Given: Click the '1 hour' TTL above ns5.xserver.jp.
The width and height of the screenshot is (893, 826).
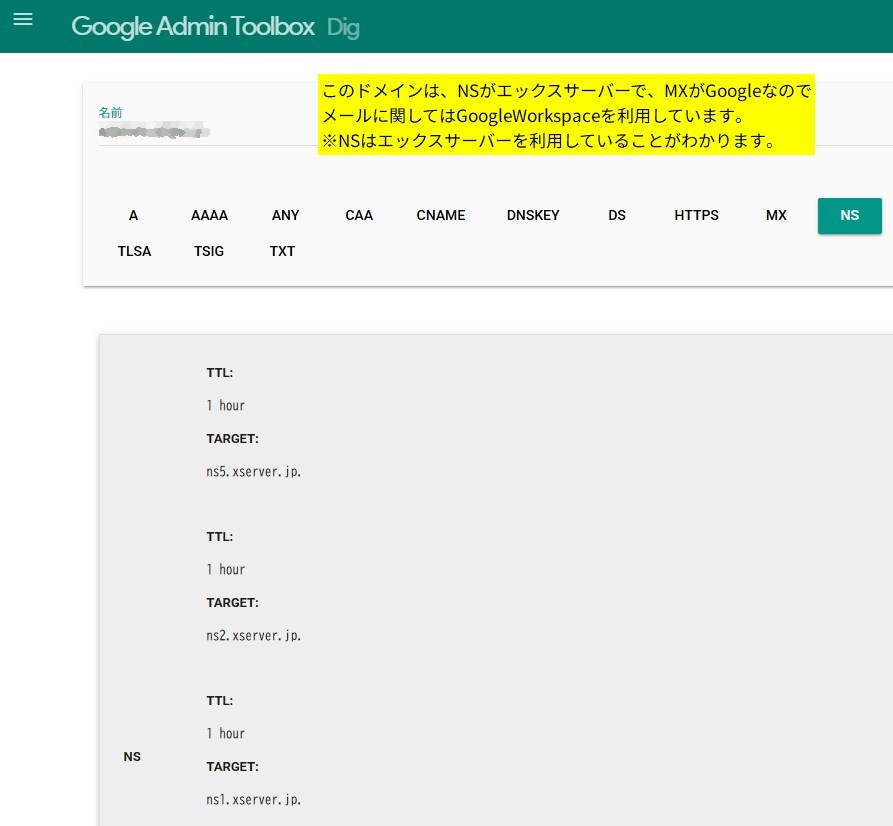Looking at the screenshot, I should (x=226, y=406).
